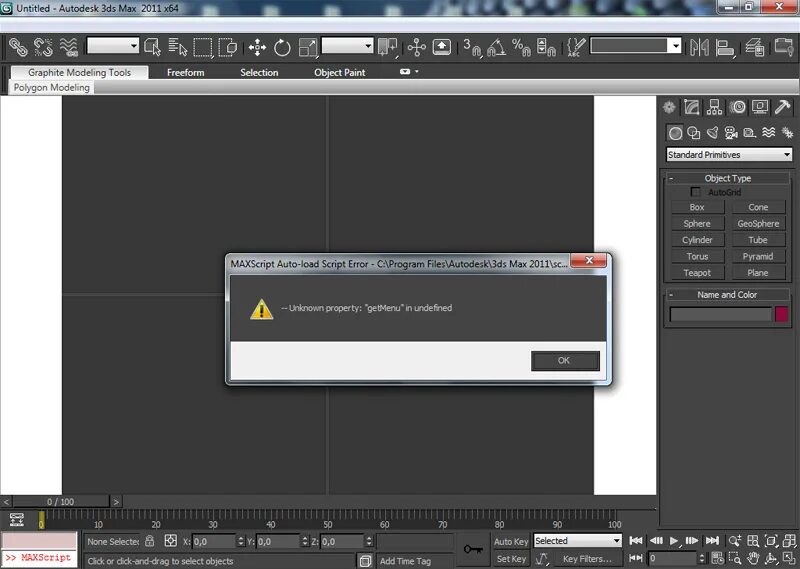Toggle the Percent Snap icon

[x=521, y=47]
